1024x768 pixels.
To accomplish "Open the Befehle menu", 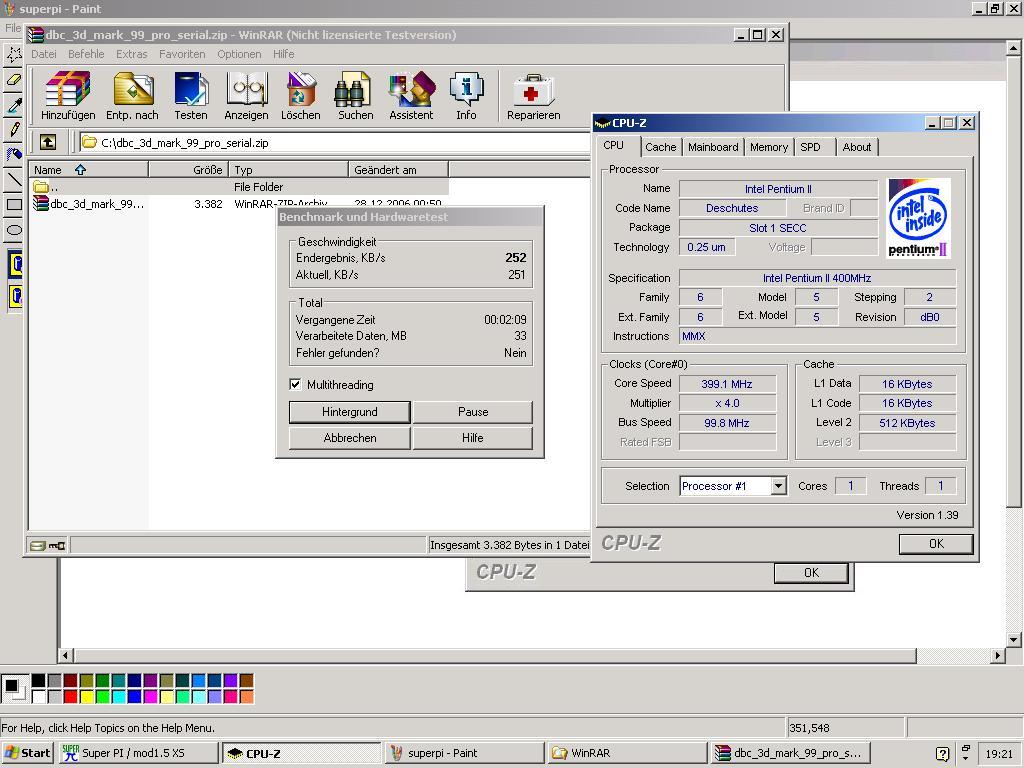I will [86, 54].
